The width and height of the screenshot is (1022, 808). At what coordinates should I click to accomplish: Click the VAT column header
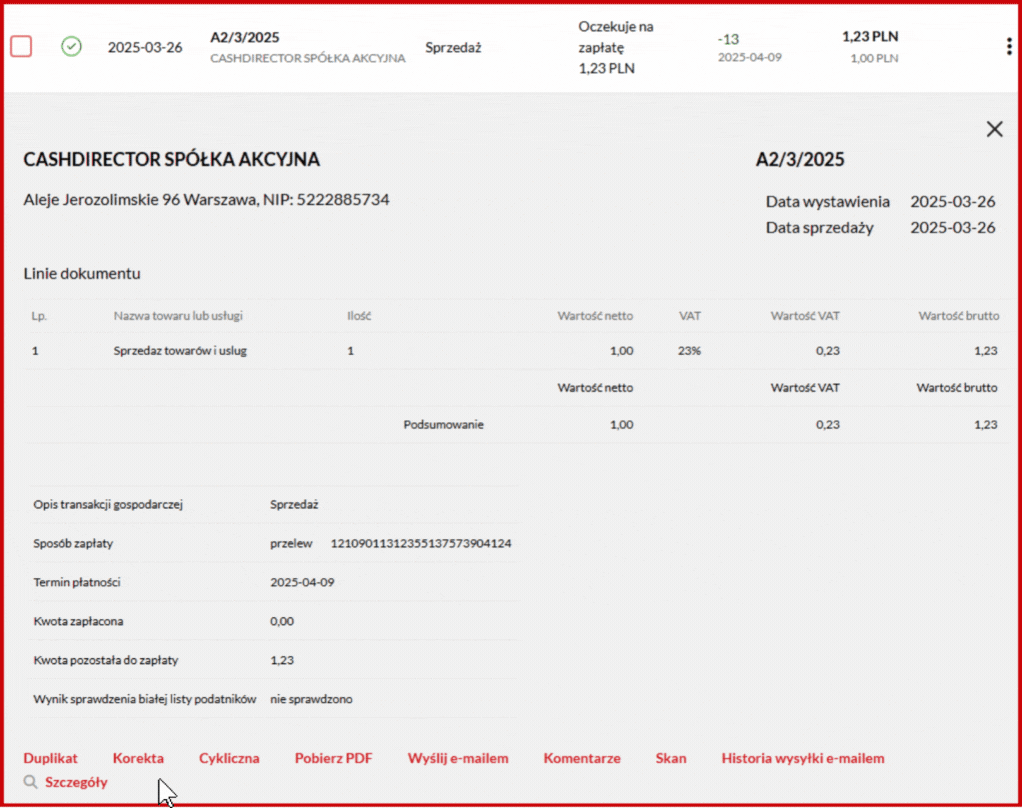pos(690,315)
